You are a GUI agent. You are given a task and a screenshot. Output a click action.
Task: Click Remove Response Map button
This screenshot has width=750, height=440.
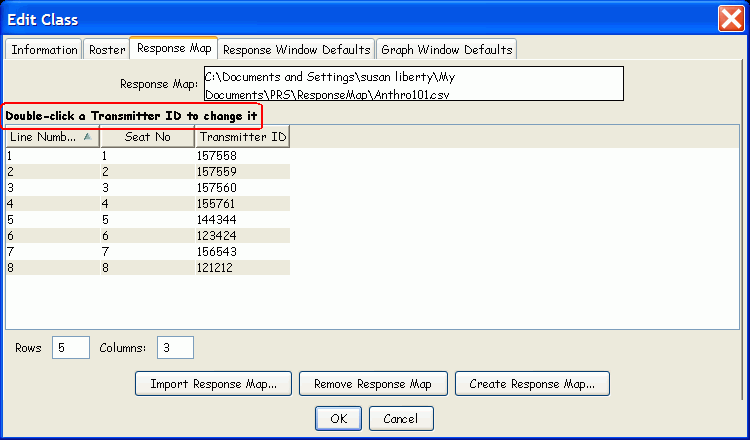tap(373, 384)
